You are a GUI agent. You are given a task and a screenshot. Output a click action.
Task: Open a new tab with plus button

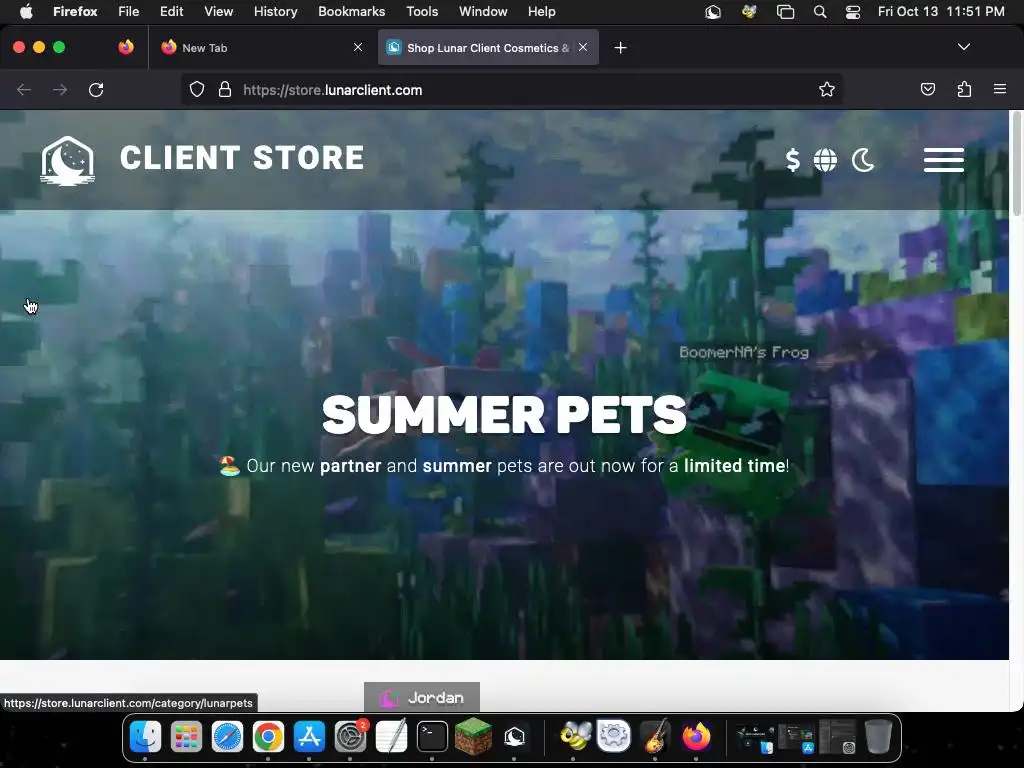click(620, 48)
